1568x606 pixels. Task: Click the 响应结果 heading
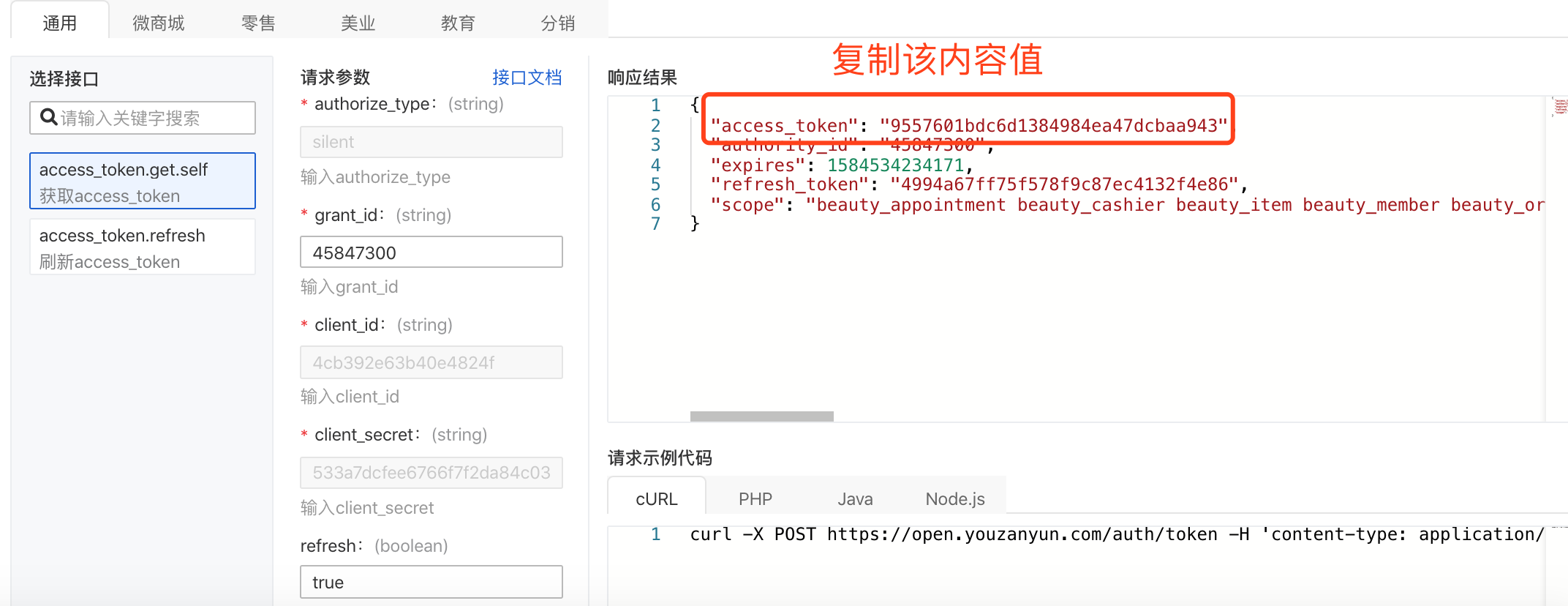coord(642,77)
